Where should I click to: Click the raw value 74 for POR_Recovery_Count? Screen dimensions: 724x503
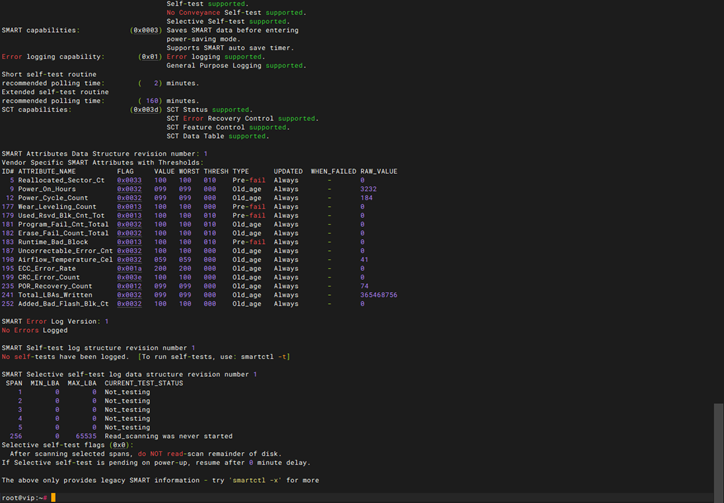364,286
